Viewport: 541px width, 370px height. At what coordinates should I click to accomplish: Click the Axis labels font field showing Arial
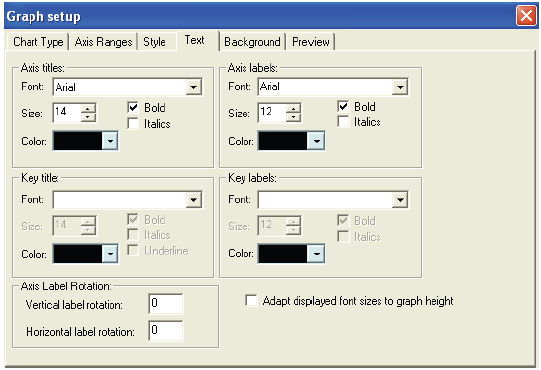tap(325, 87)
